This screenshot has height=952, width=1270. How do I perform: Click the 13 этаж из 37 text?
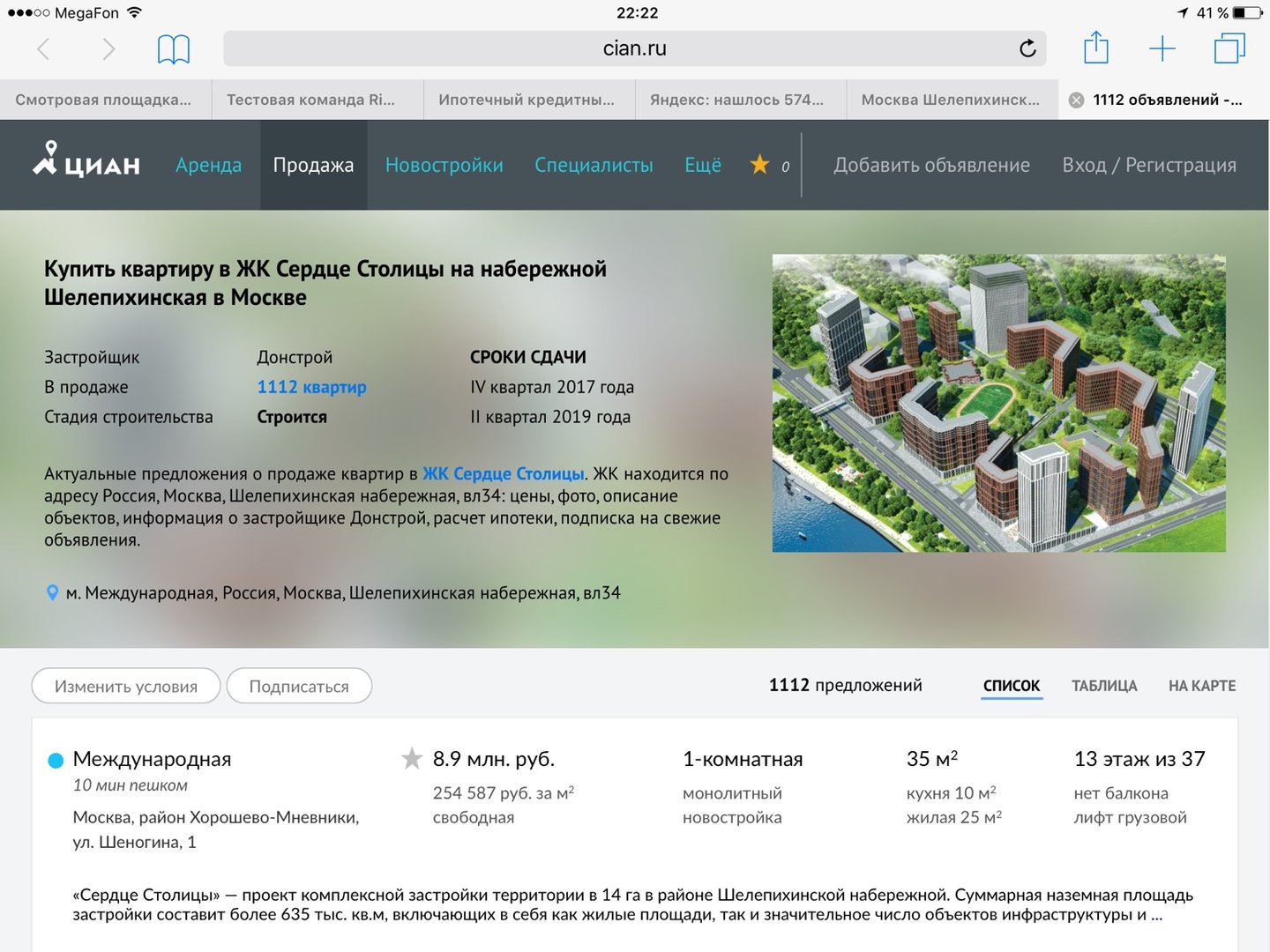point(1139,759)
